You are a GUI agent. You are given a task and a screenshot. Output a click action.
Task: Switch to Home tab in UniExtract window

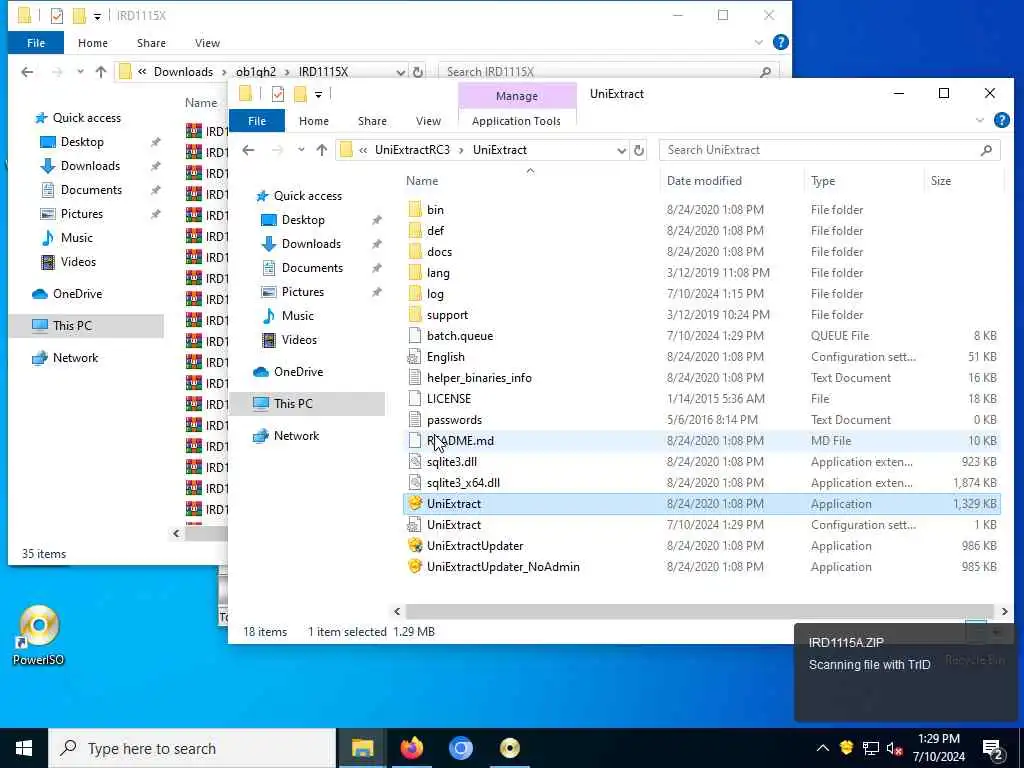pos(313,121)
